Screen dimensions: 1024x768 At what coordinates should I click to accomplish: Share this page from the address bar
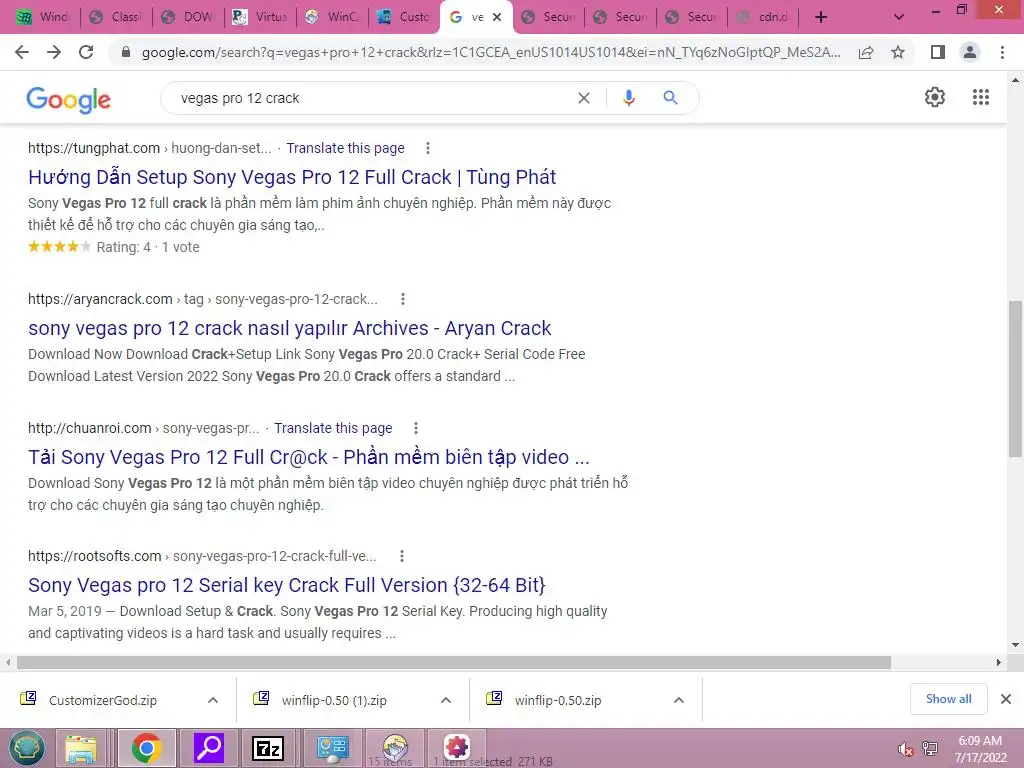[866, 52]
